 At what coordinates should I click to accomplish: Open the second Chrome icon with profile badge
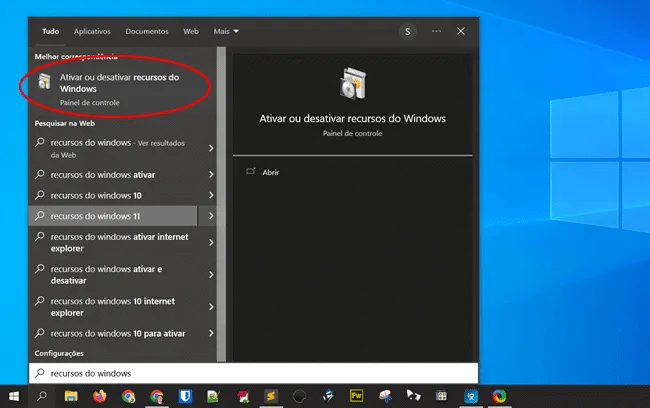pyautogui.click(x=157, y=396)
